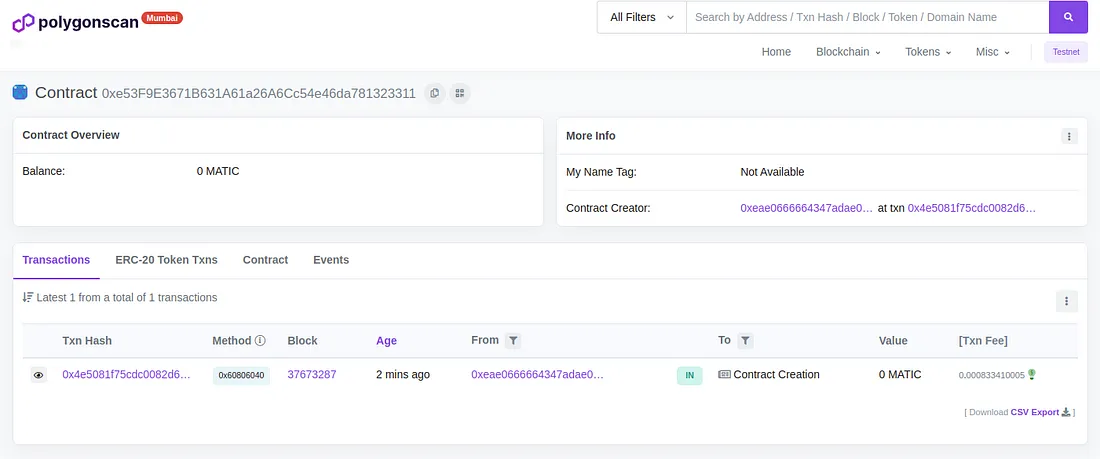Expand the Blockchain menu dropdown
The width and height of the screenshot is (1100, 459).
click(848, 52)
